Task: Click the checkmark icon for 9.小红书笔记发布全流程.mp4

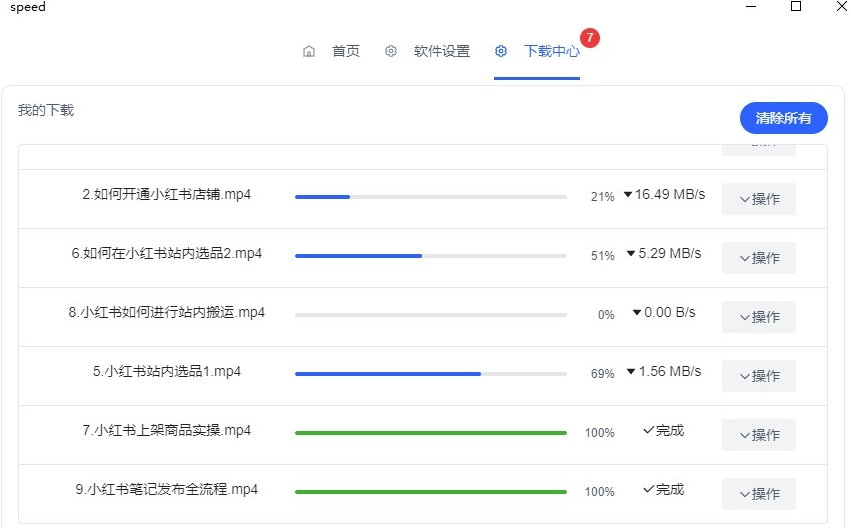Action: click(648, 490)
